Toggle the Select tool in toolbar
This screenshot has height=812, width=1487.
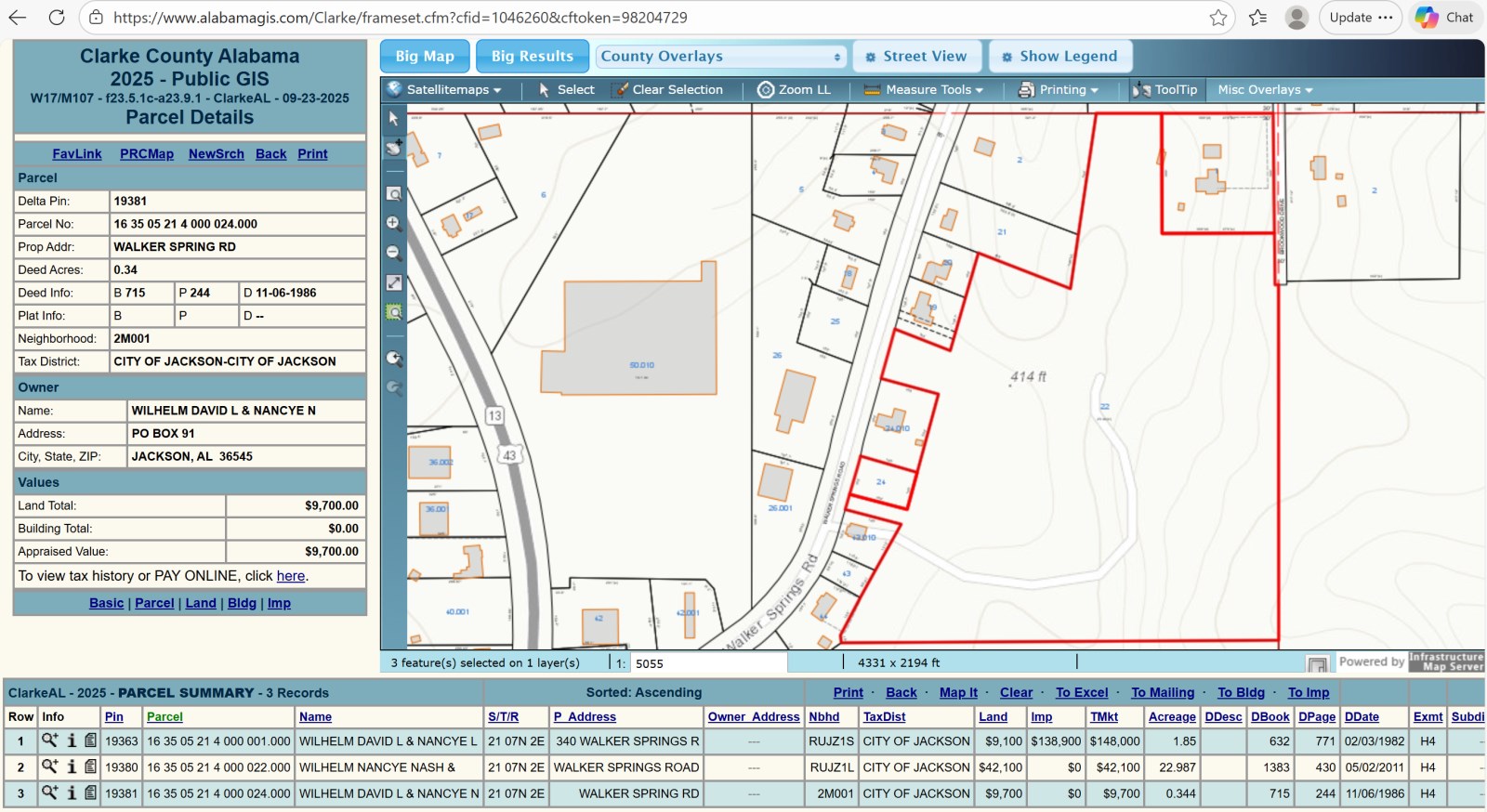click(x=567, y=90)
